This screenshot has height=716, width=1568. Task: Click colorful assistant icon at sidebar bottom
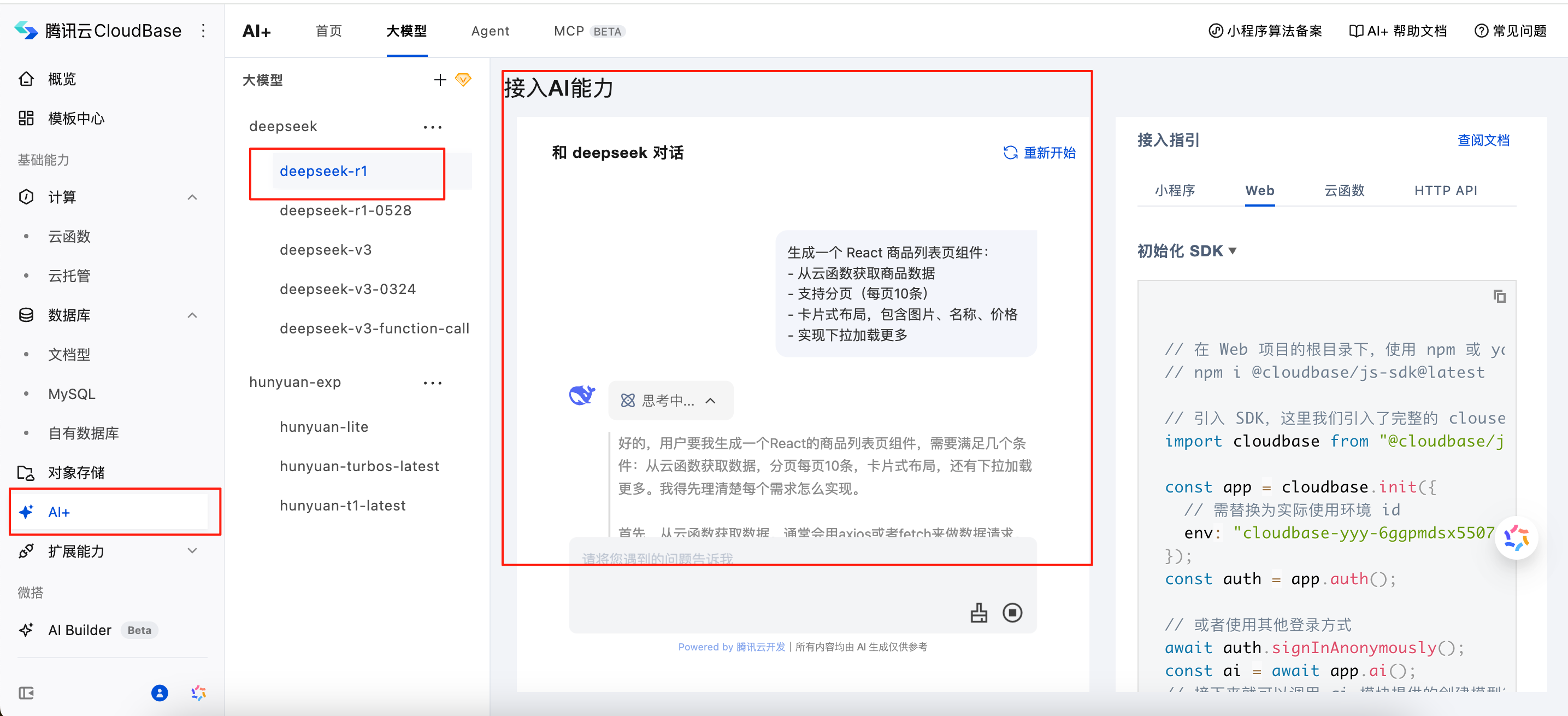point(198,693)
